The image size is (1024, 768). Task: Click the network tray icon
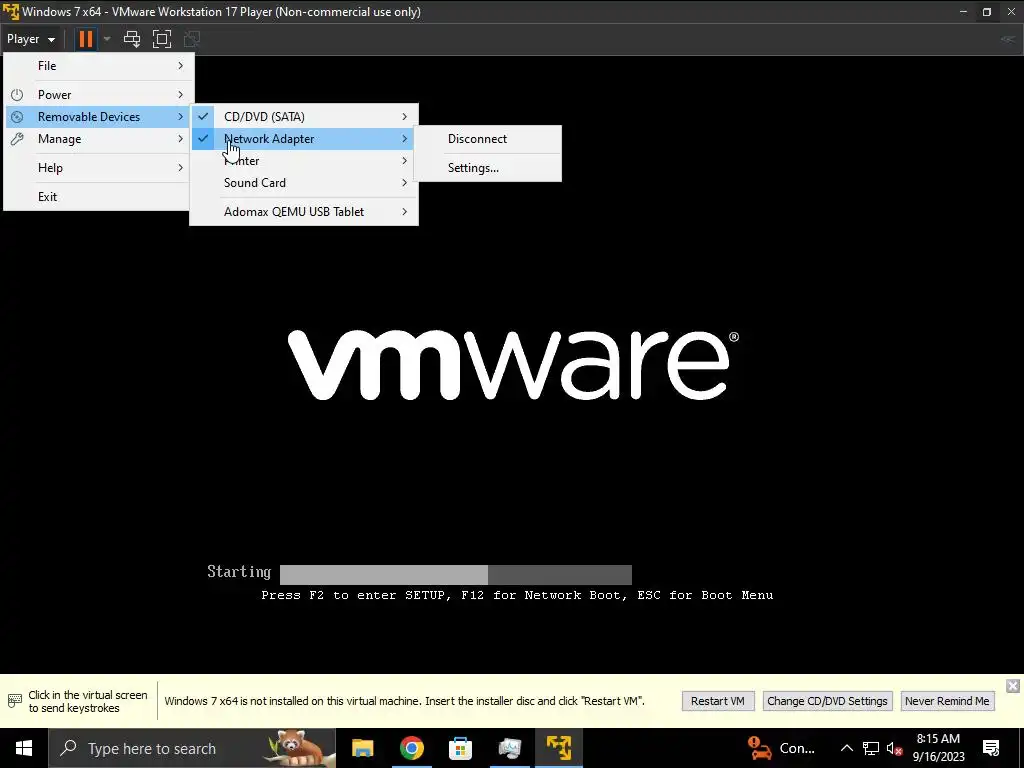[871, 748]
